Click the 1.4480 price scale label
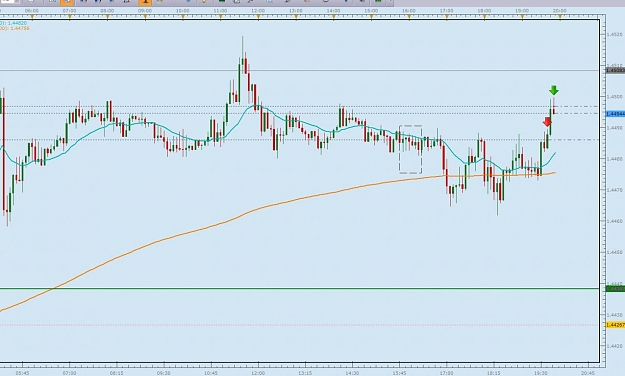 click(615, 159)
